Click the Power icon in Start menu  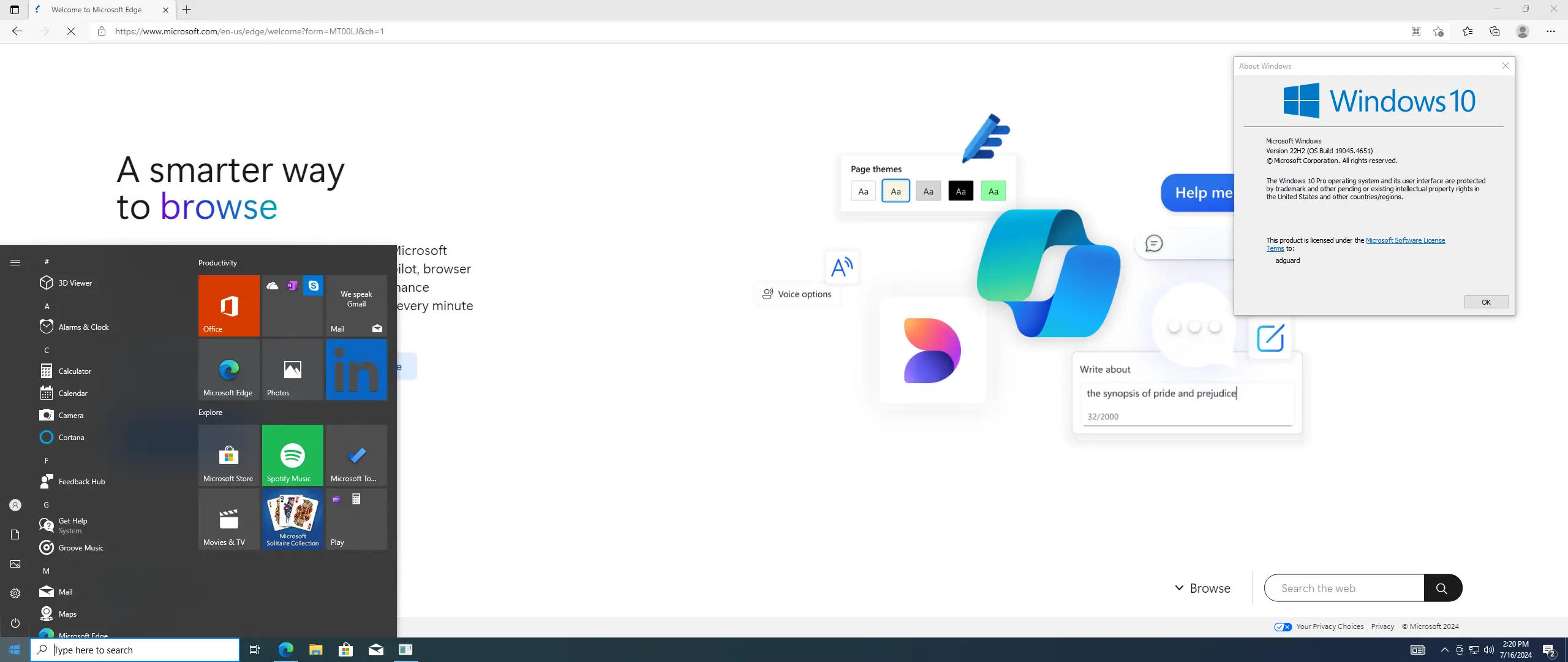coord(15,623)
